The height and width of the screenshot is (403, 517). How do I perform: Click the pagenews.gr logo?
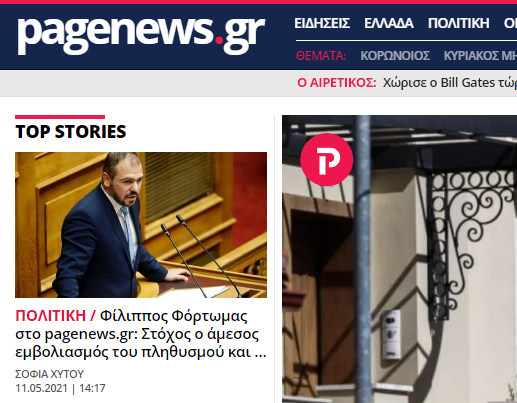(141, 35)
